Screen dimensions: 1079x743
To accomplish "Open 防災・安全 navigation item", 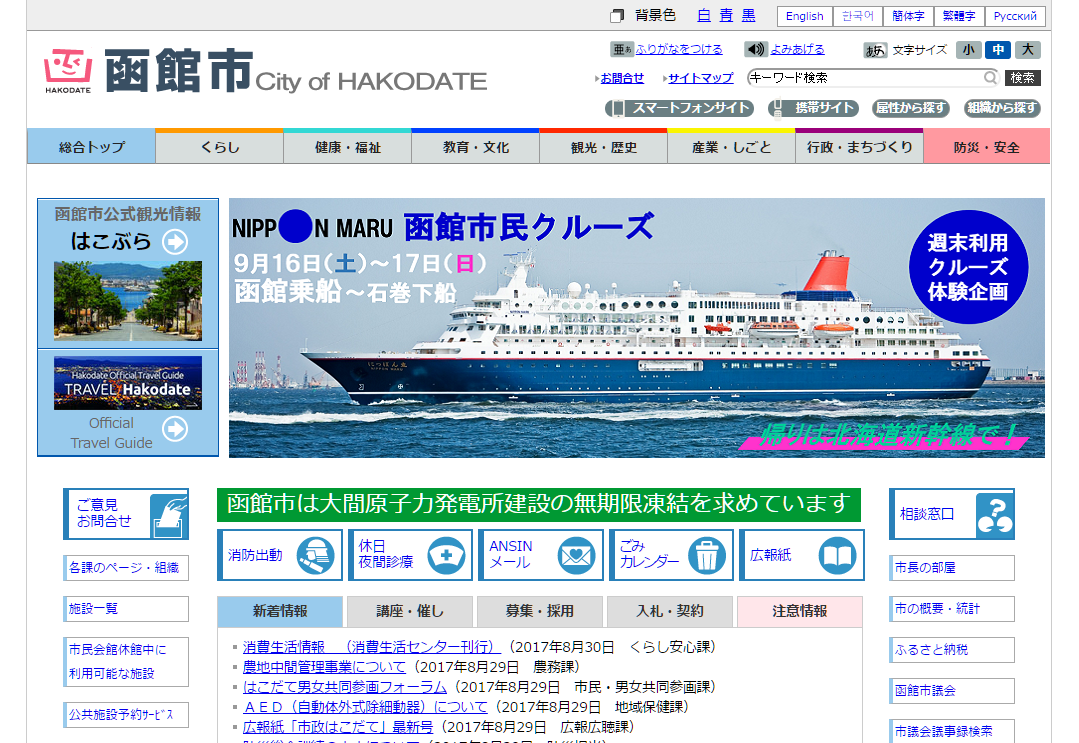I will (x=987, y=147).
